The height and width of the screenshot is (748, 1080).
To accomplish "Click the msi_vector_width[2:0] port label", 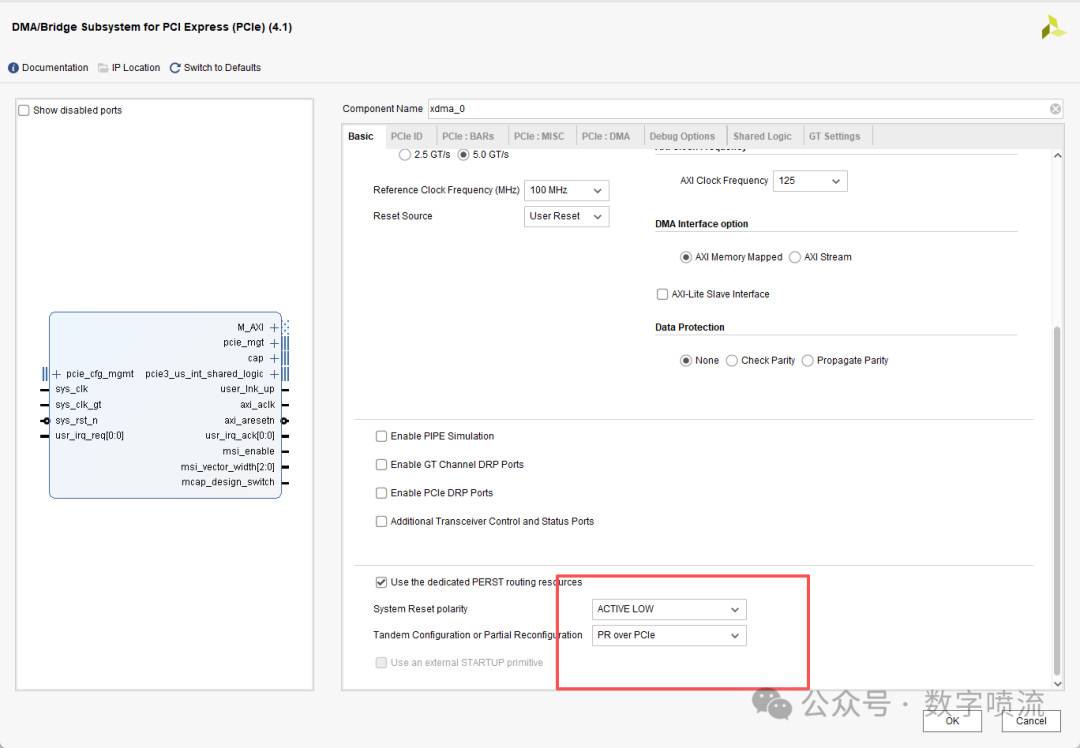I will coord(228,467).
